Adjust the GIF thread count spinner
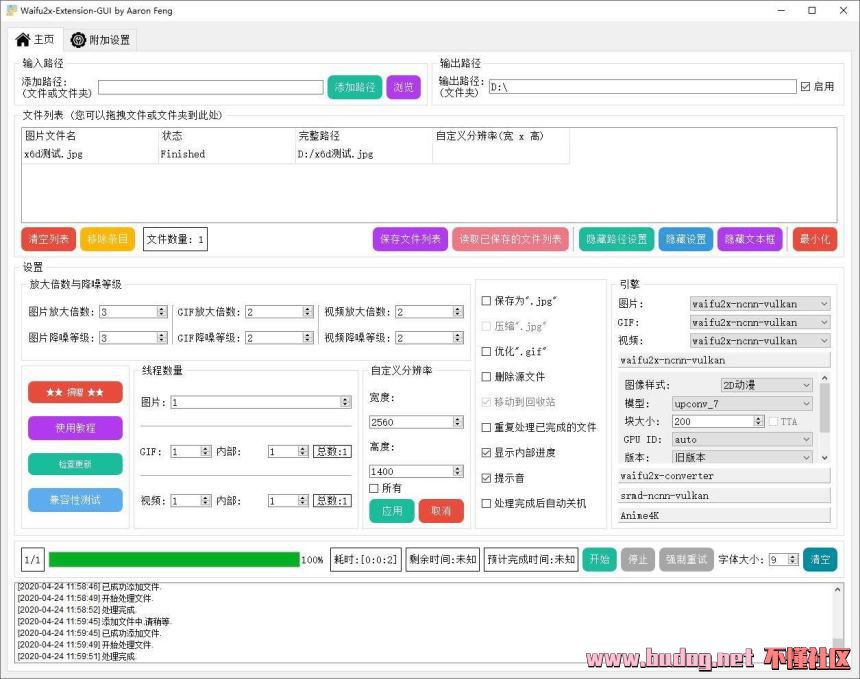Viewport: 860px width, 679px height. click(190, 452)
